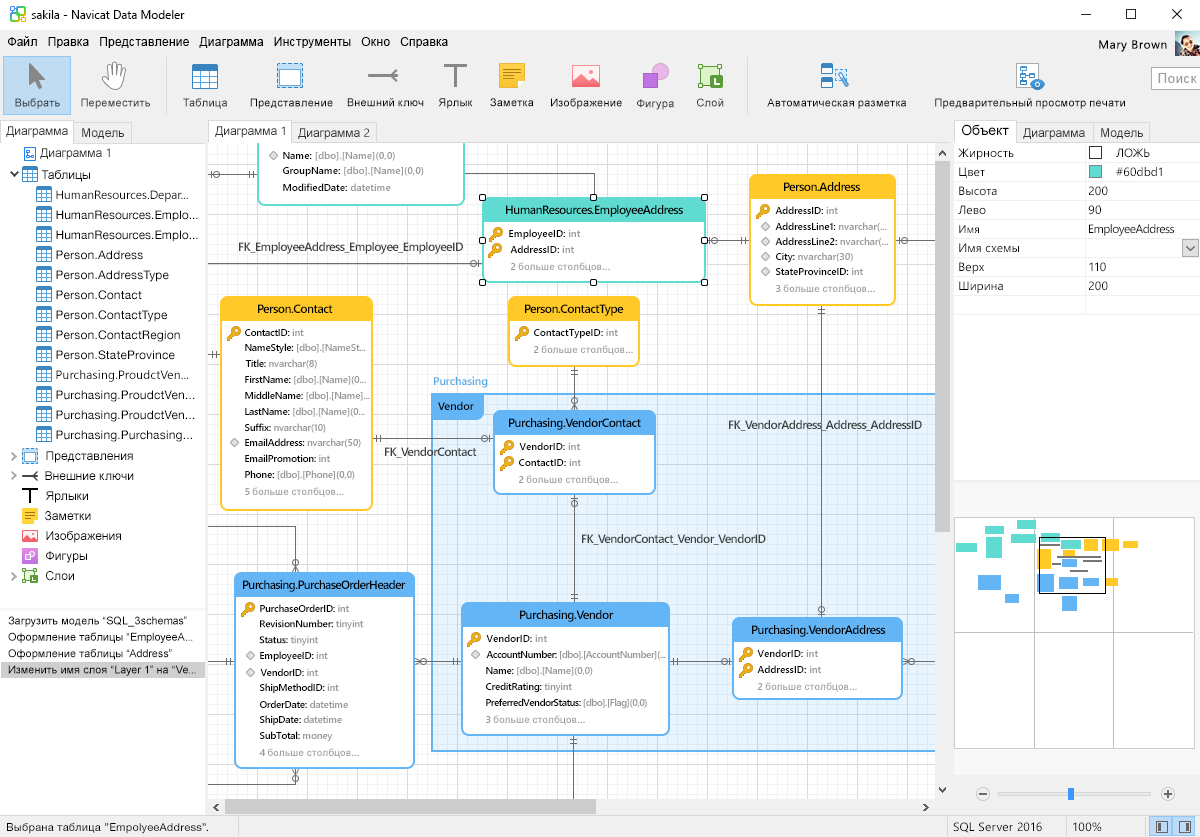Select Purchasing.PurchaseOrderHeader table header

[x=324, y=585]
